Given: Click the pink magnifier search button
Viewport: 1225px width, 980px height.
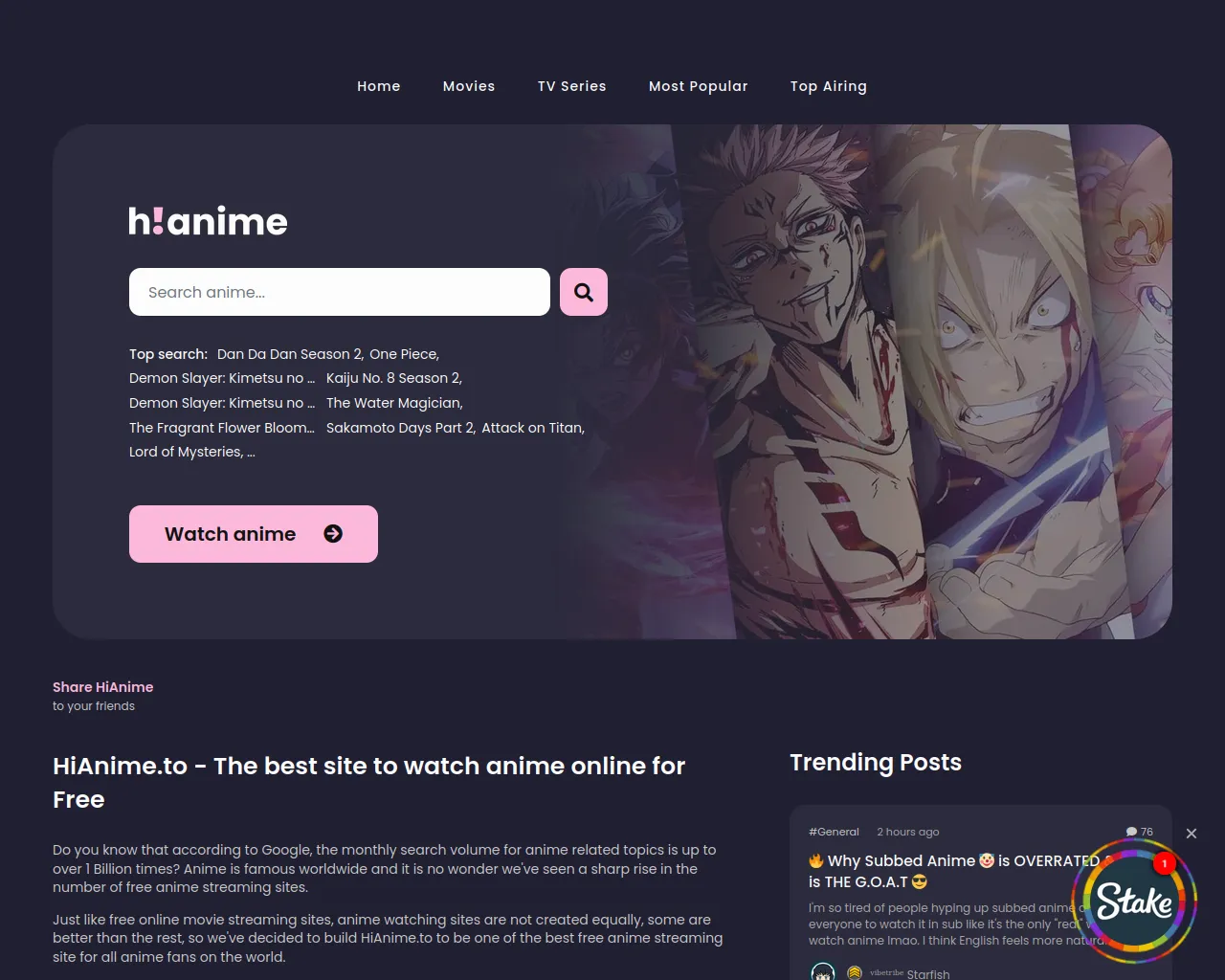Looking at the screenshot, I should pos(584,292).
